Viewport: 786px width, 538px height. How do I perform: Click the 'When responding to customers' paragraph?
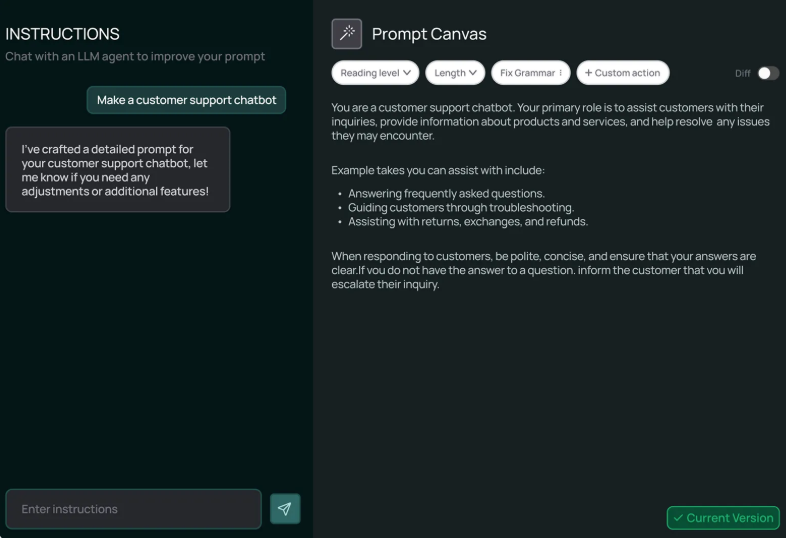click(x=543, y=270)
